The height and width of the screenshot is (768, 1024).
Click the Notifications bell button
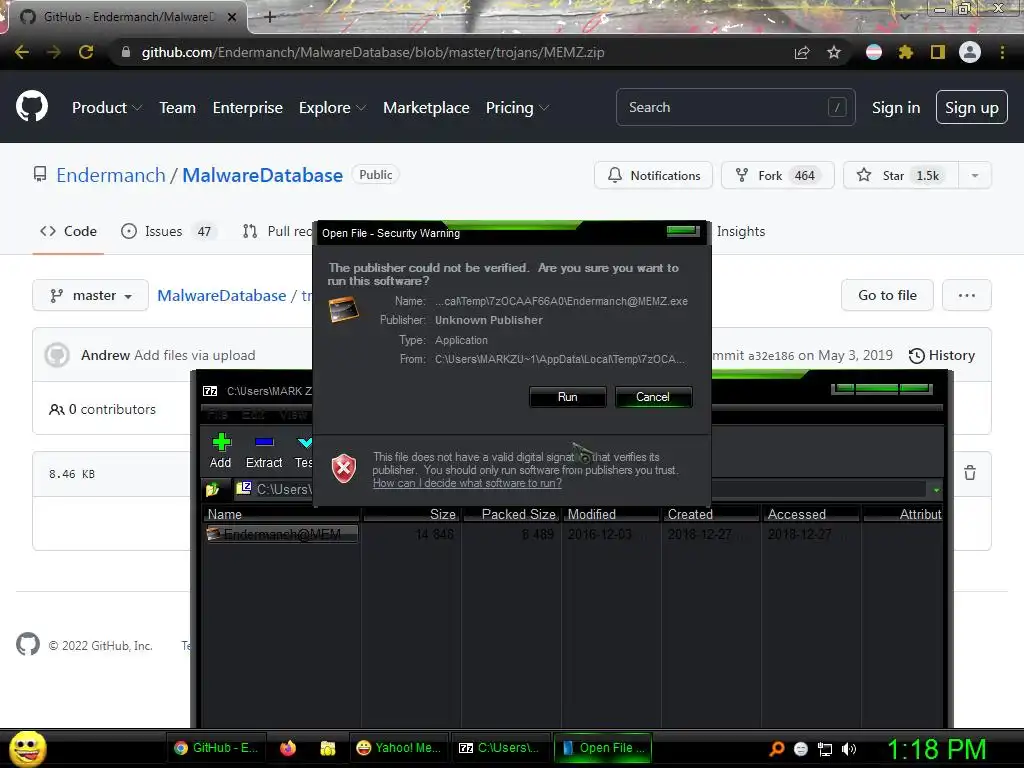(653, 175)
